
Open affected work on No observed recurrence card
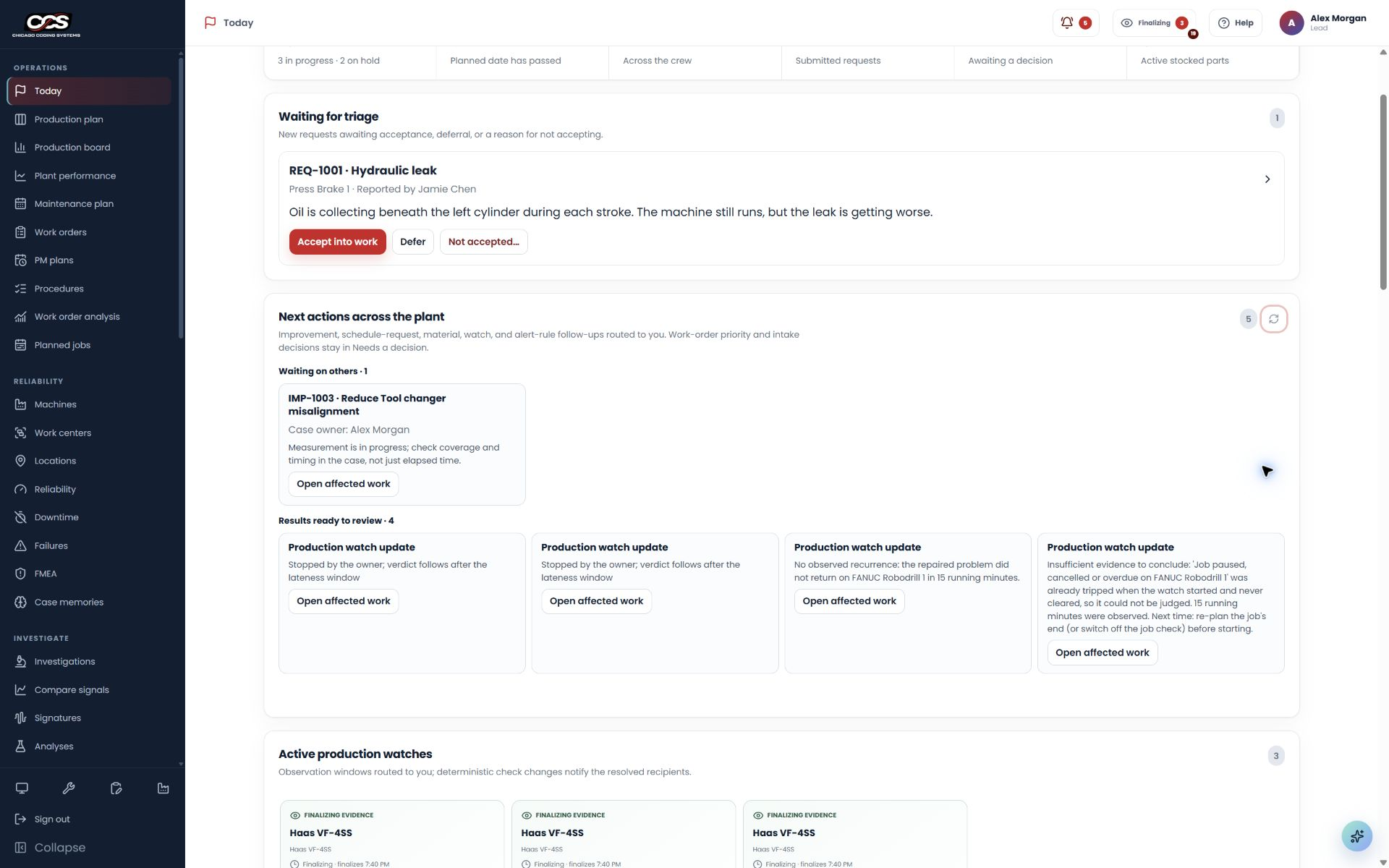[849, 601]
